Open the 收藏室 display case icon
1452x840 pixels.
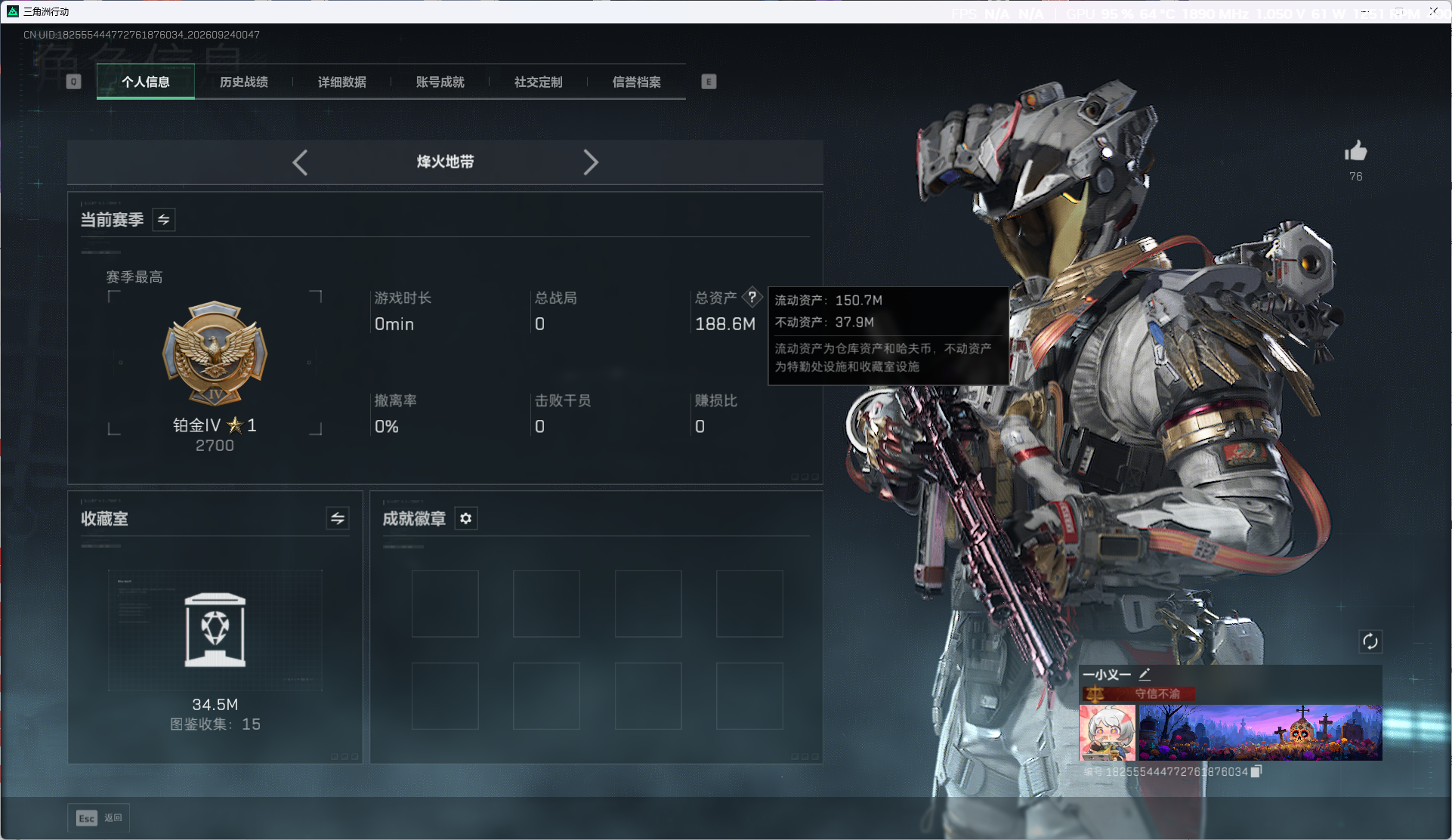[215, 630]
